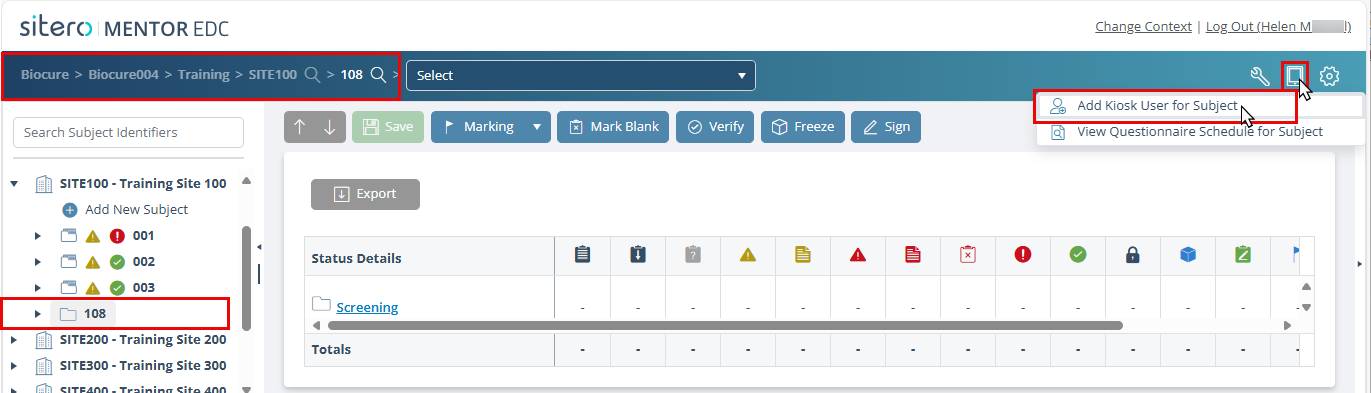Screen dimensions: 1371x393
Task: Go to Training in the breadcrumb
Action: coord(203,75)
